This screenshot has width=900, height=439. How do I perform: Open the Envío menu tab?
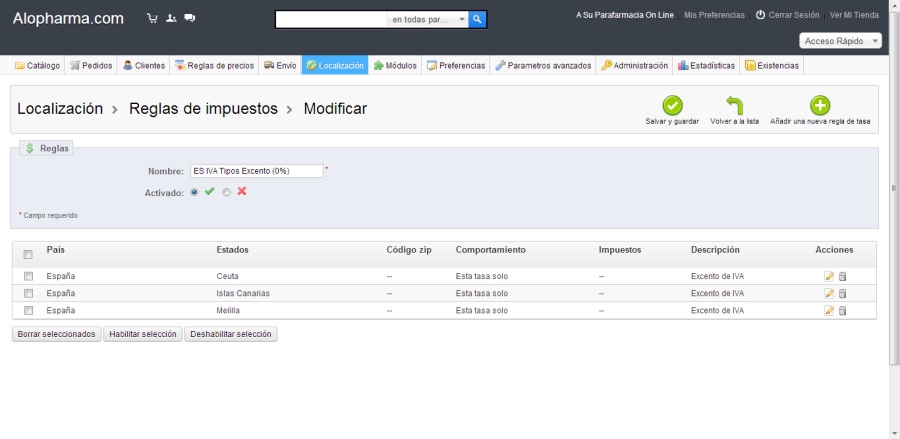[280, 65]
